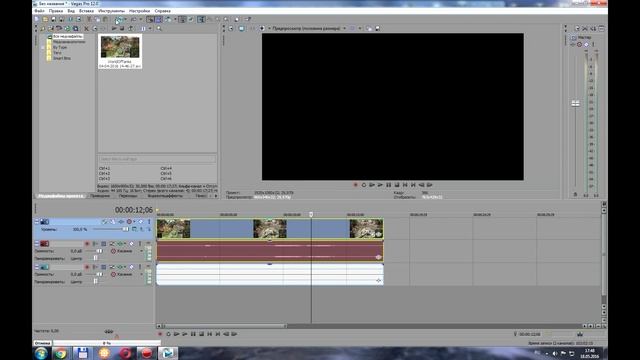Screen dimensions: 640x360
Task: Toggle the loop playback button in timeline transport
Action: (168, 334)
